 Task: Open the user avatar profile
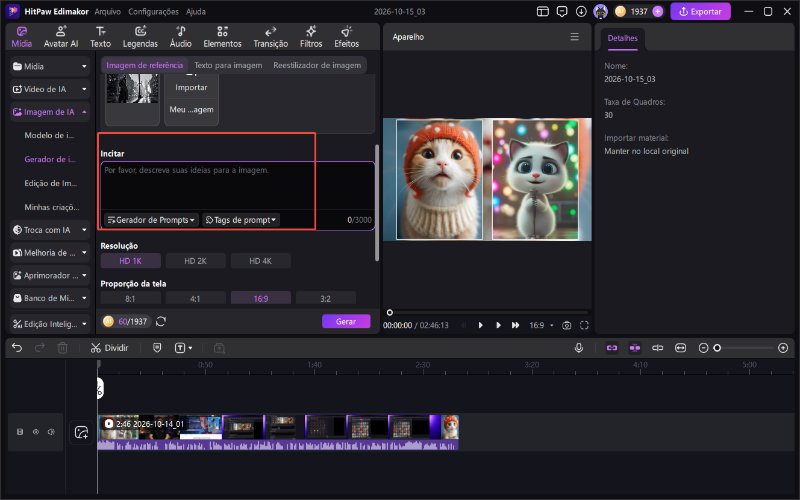point(601,11)
